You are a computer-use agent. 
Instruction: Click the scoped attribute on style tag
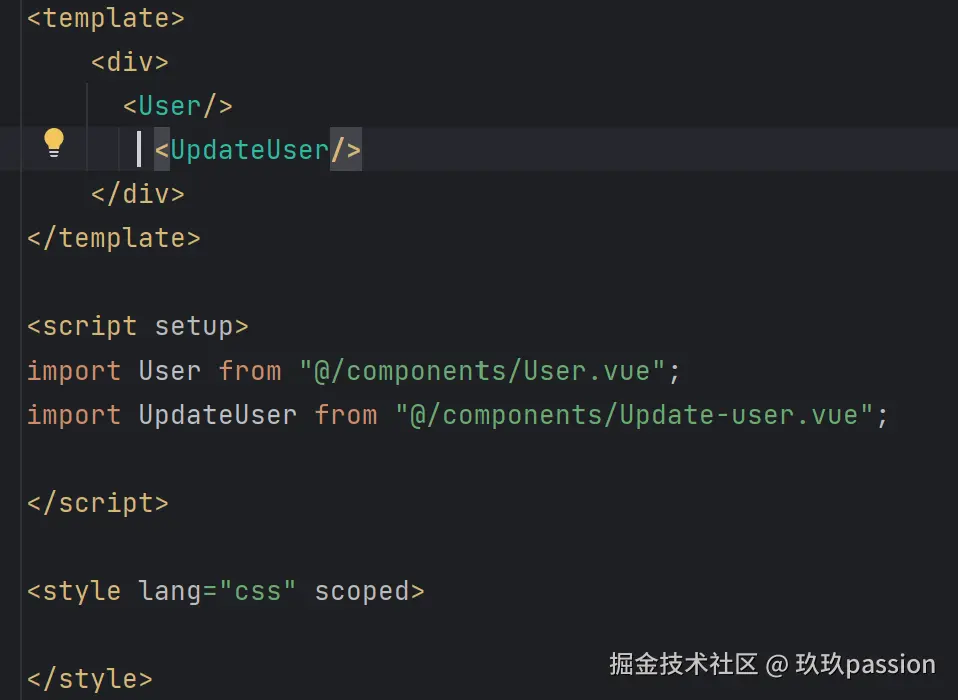coord(362,591)
